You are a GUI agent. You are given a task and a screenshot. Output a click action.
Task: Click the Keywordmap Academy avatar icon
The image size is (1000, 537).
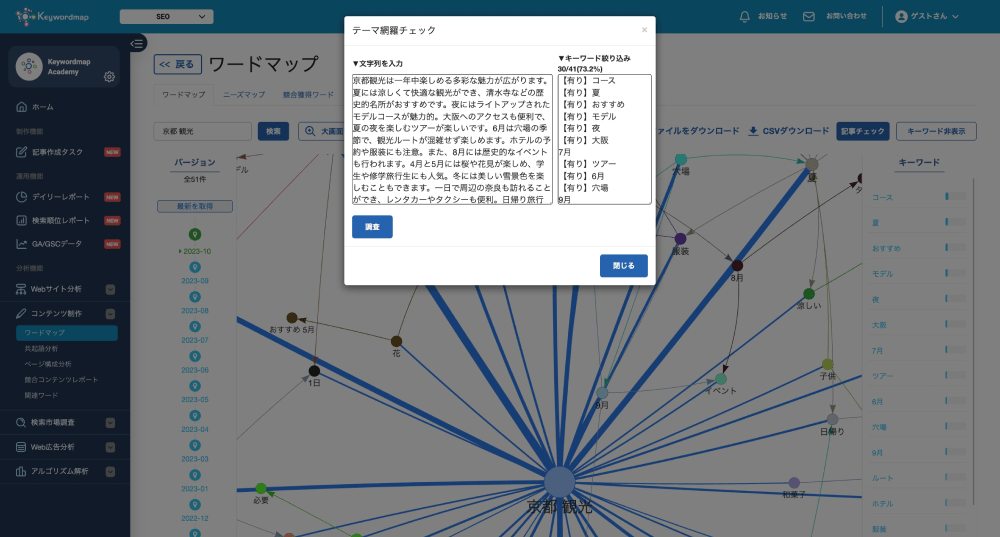29,66
